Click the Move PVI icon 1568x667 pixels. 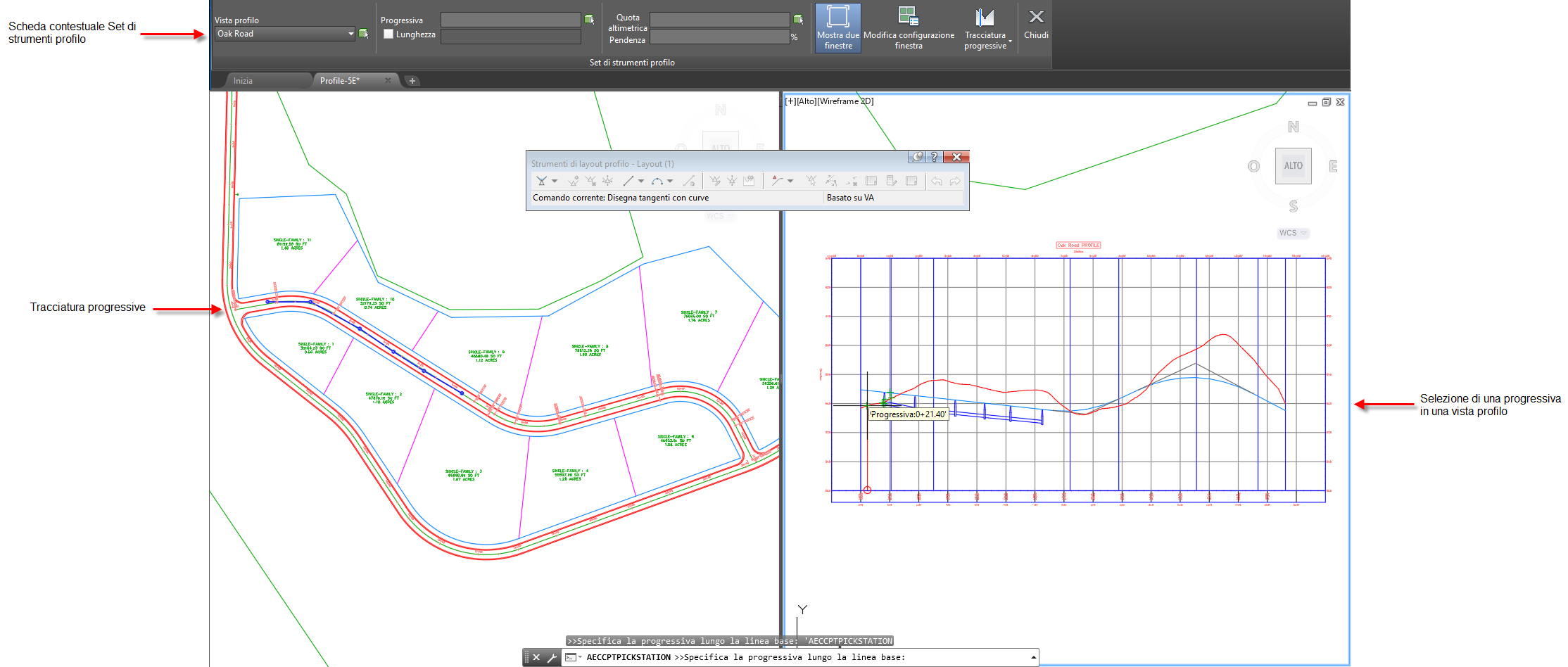pos(607,181)
